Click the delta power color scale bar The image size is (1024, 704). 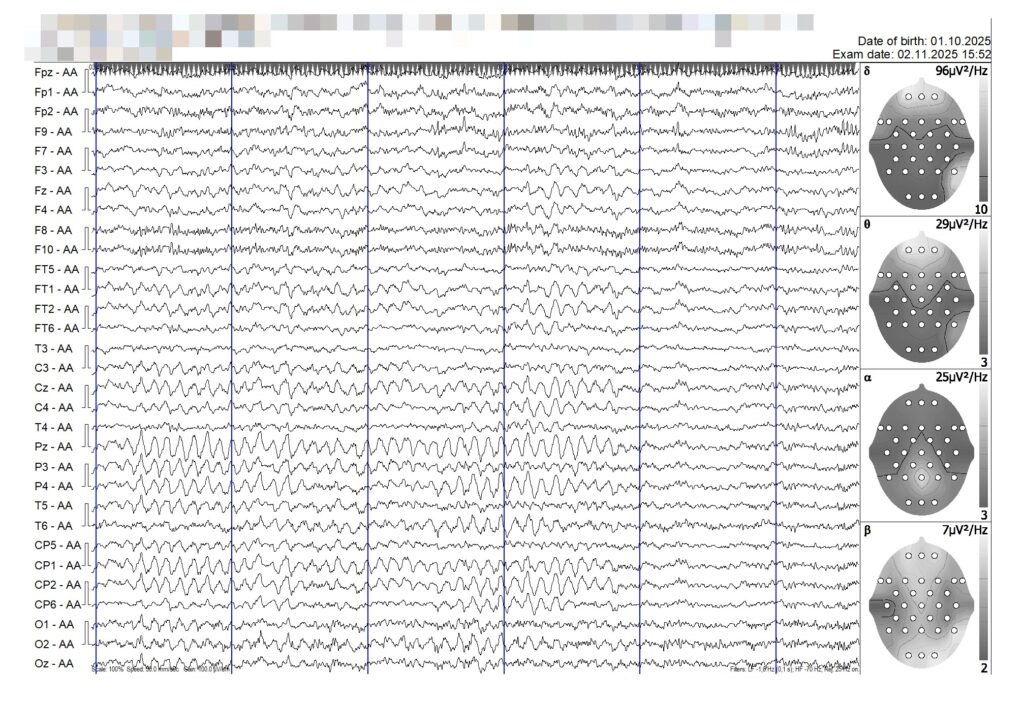pyautogui.click(x=983, y=140)
